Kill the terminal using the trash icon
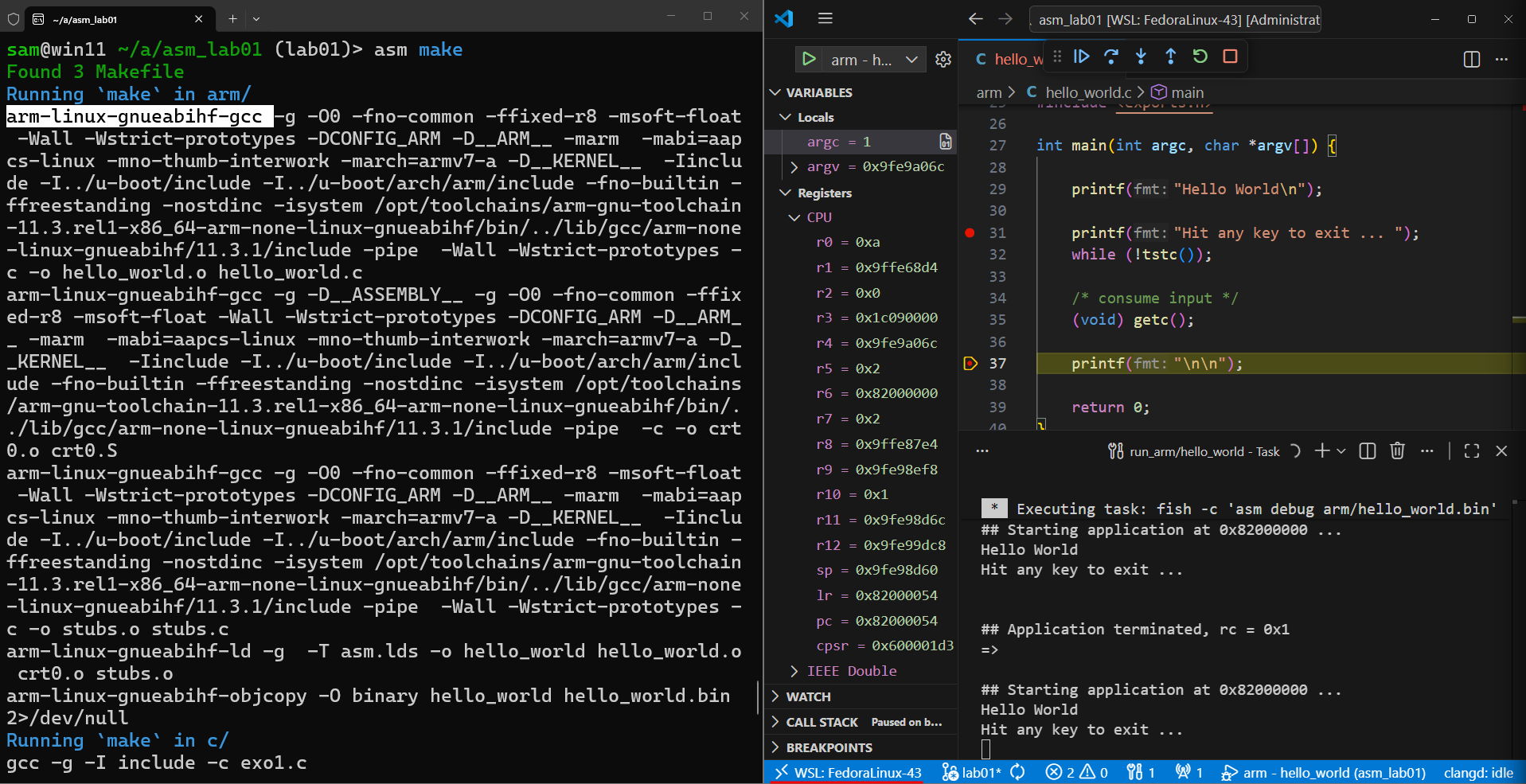The height and width of the screenshot is (784, 1526). pyautogui.click(x=1397, y=451)
